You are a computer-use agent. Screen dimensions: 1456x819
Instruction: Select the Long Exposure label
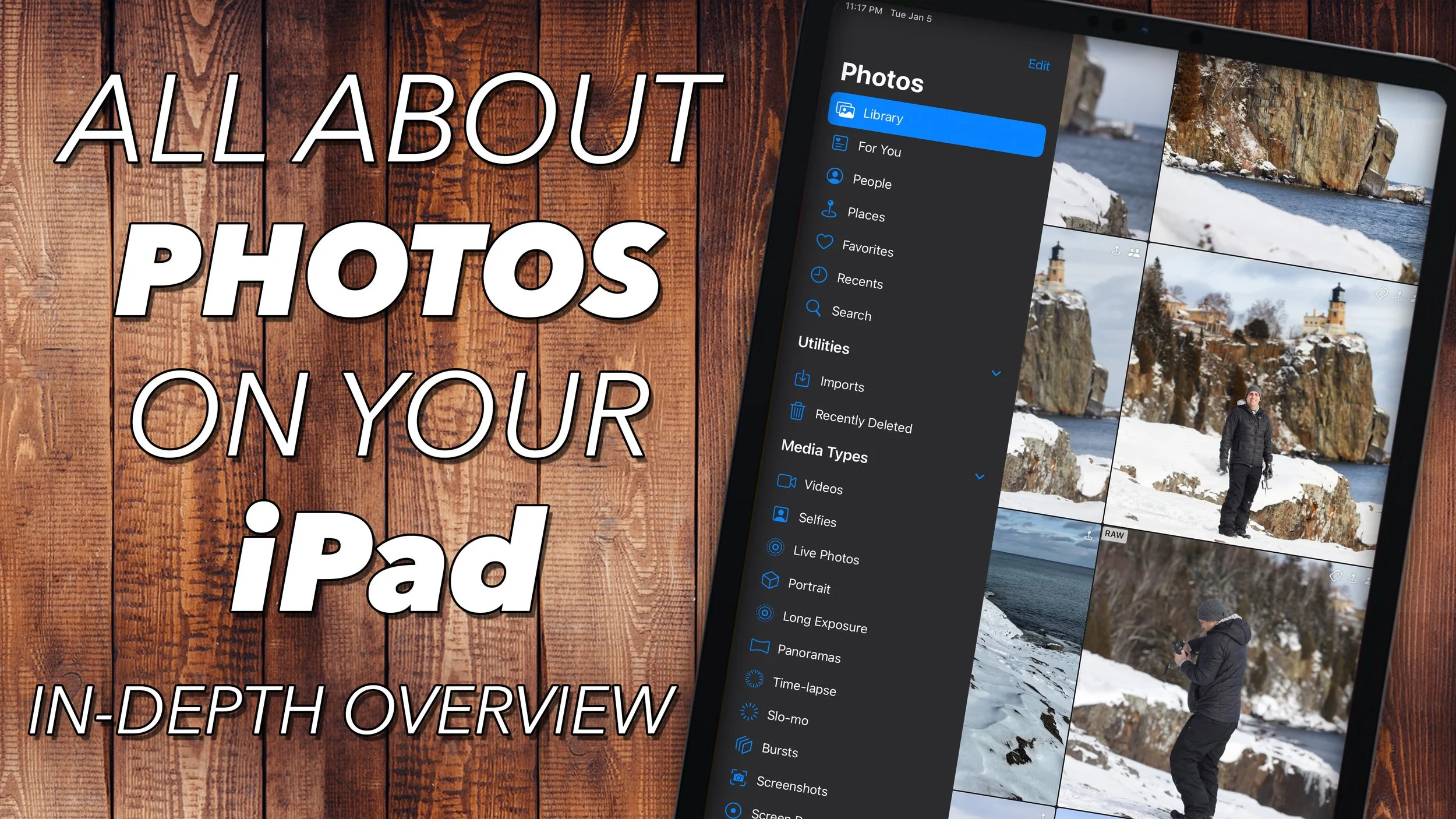pyautogui.click(x=825, y=622)
